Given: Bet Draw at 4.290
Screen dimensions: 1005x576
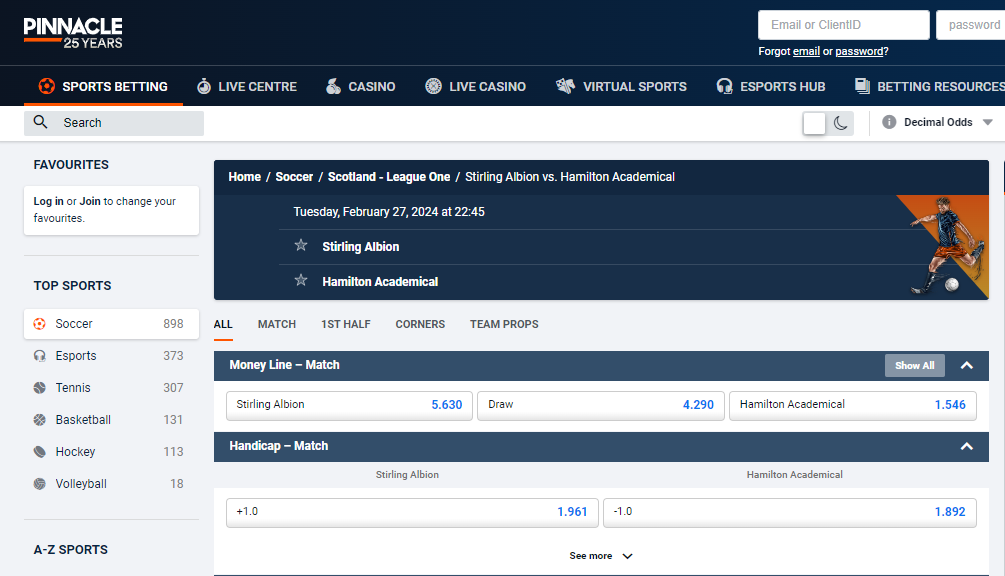Looking at the screenshot, I should [601, 405].
